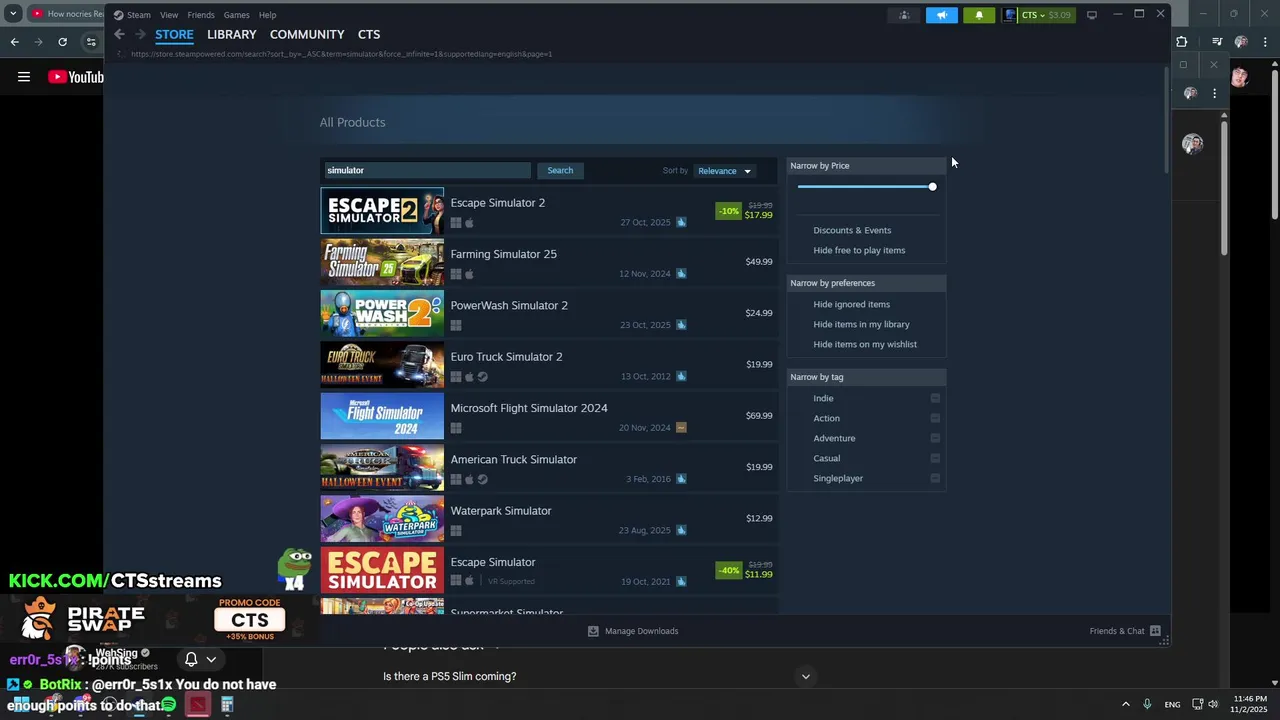Screen dimensions: 1280x720
Task: Click the Search button
Action: [x=560, y=170]
